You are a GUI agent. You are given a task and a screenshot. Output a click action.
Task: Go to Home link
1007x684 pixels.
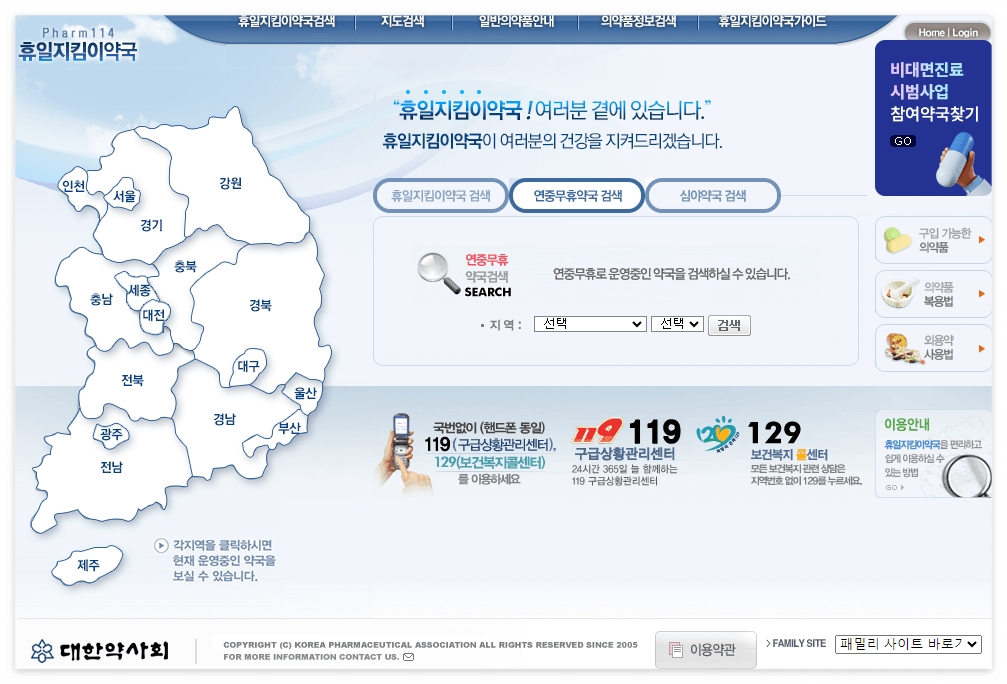tap(931, 32)
